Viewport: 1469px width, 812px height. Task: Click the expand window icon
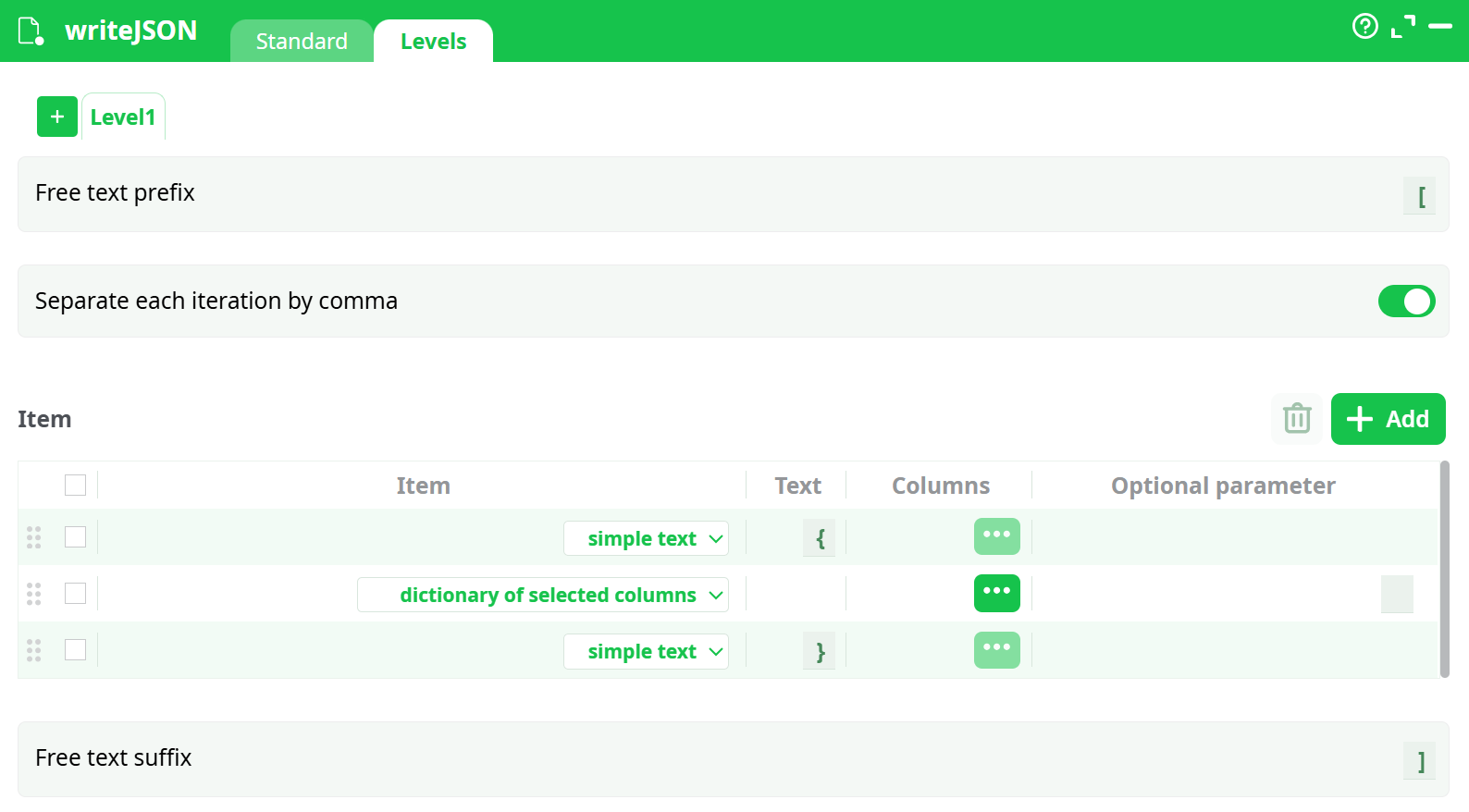point(1402,27)
